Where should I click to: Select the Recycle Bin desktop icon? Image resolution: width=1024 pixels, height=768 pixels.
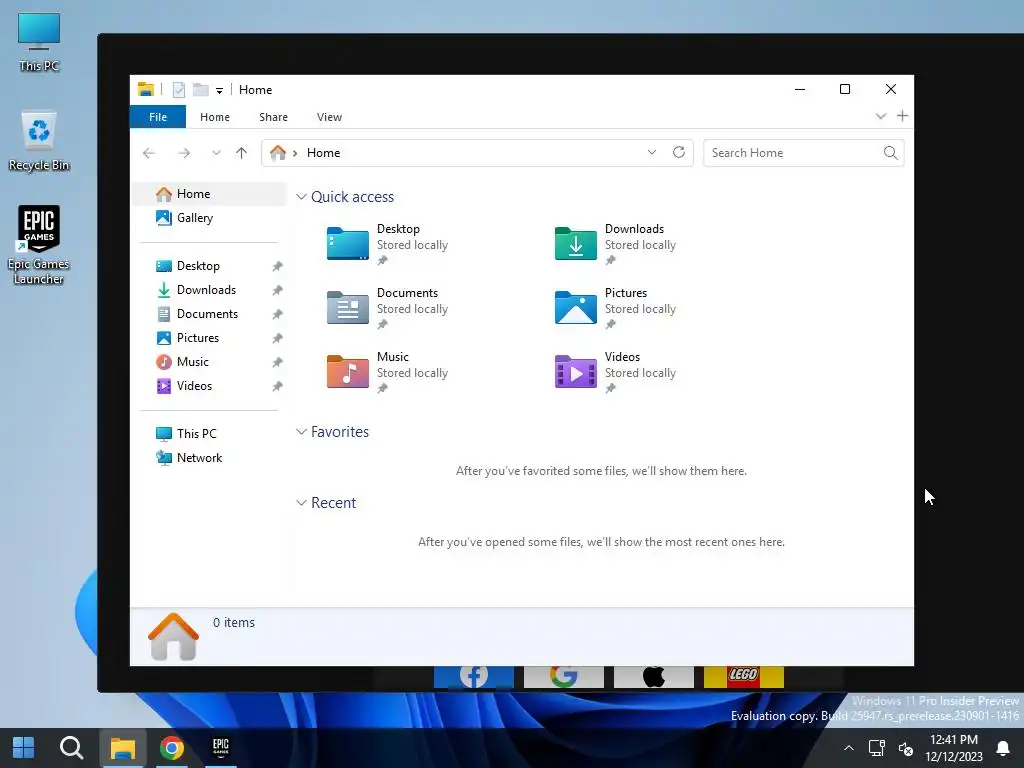pos(39,141)
